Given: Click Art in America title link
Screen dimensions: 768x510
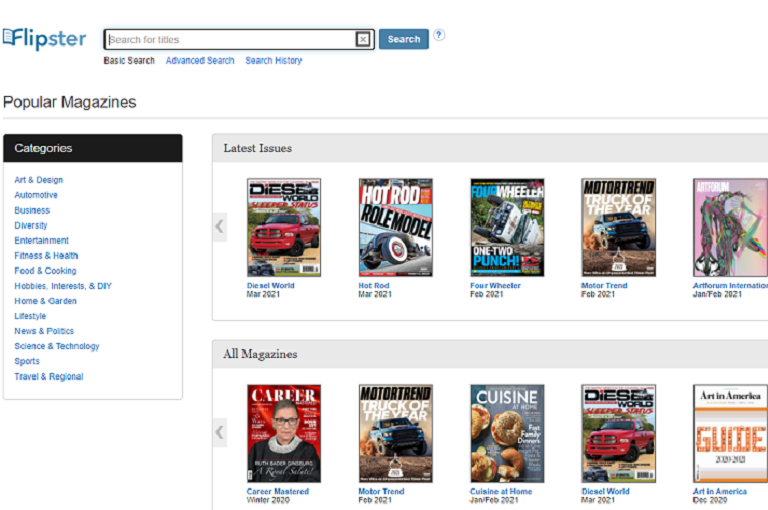Looking at the screenshot, I should coord(720,491).
